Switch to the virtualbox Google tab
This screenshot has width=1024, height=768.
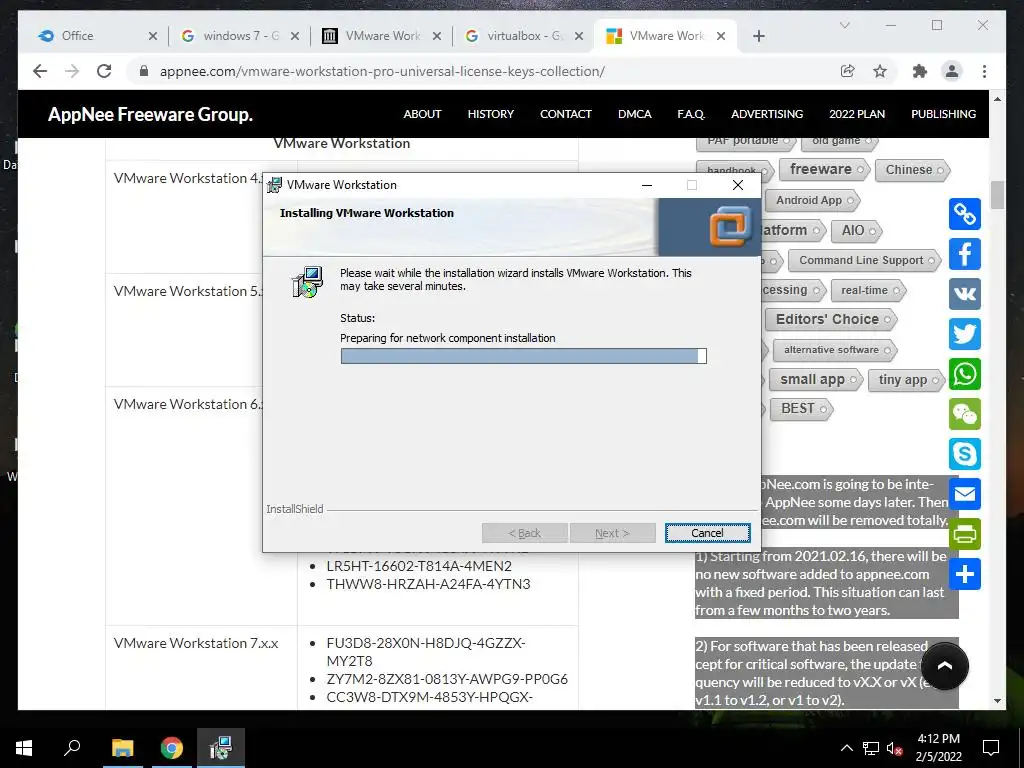pyautogui.click(x=524, y=36)
